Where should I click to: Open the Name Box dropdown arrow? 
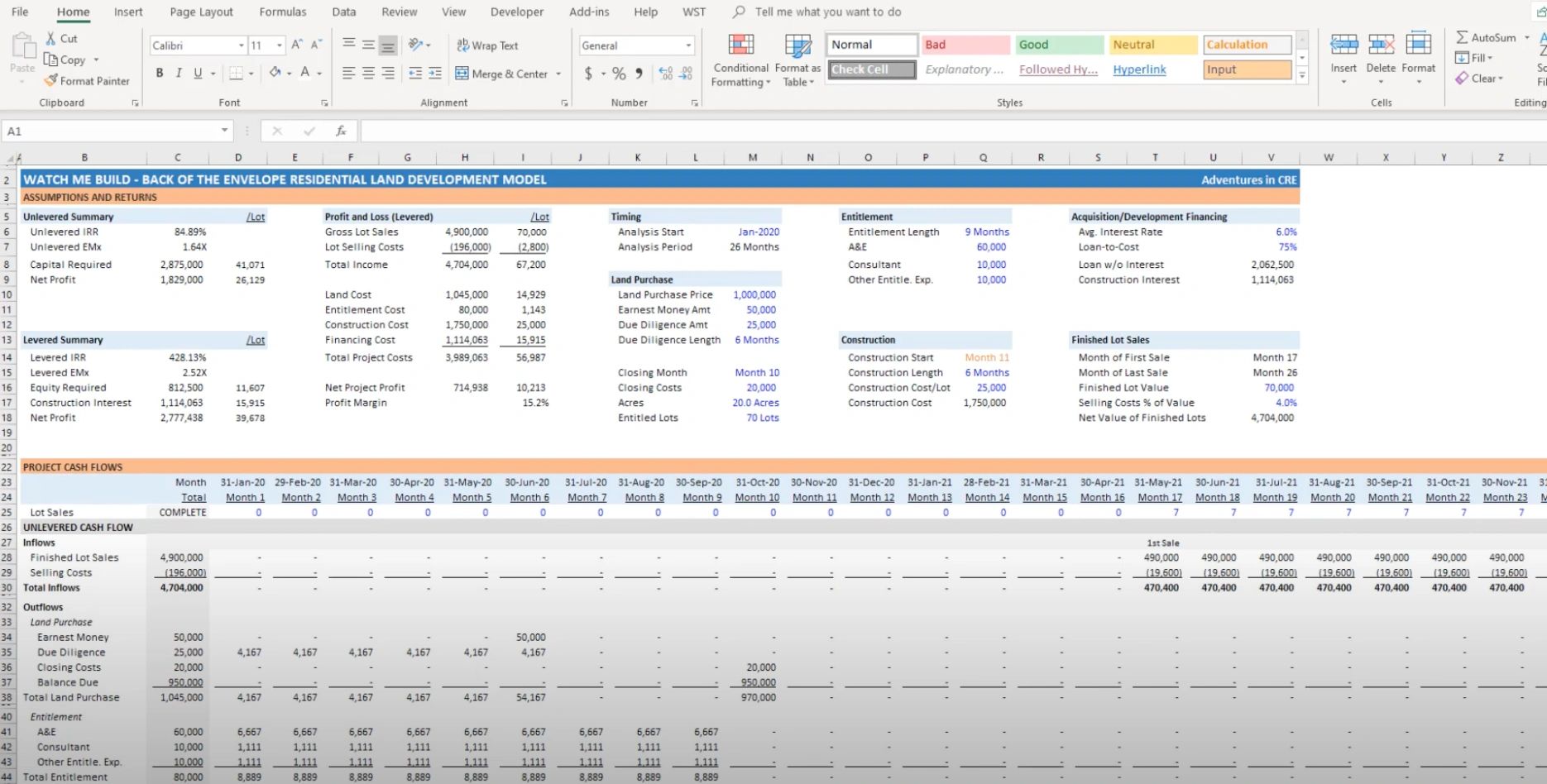coord(224,131)
